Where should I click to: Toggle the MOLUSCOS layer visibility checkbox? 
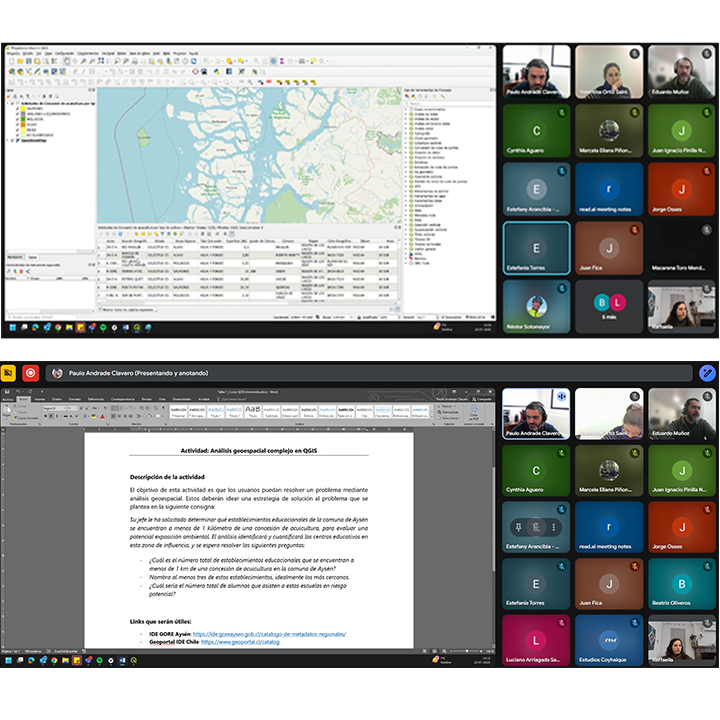point(17,119)
